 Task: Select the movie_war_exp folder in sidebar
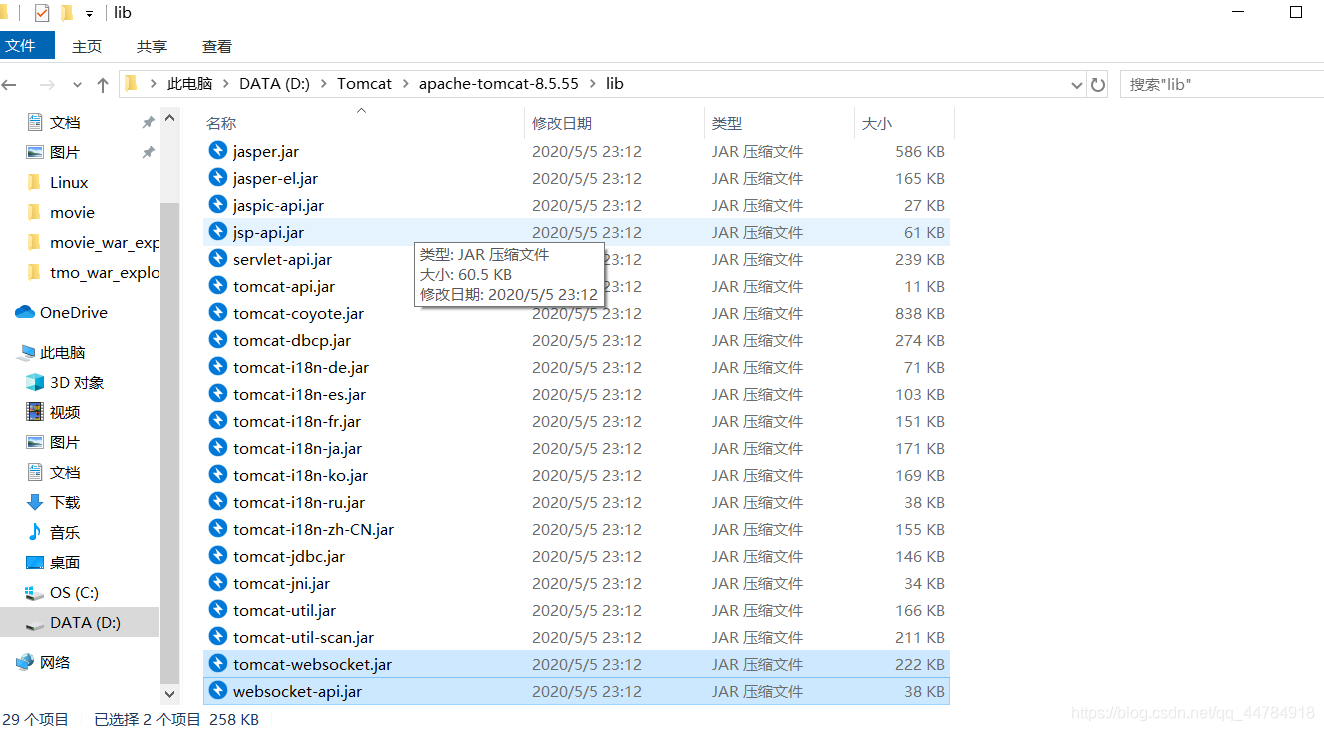tap(104, 242)
